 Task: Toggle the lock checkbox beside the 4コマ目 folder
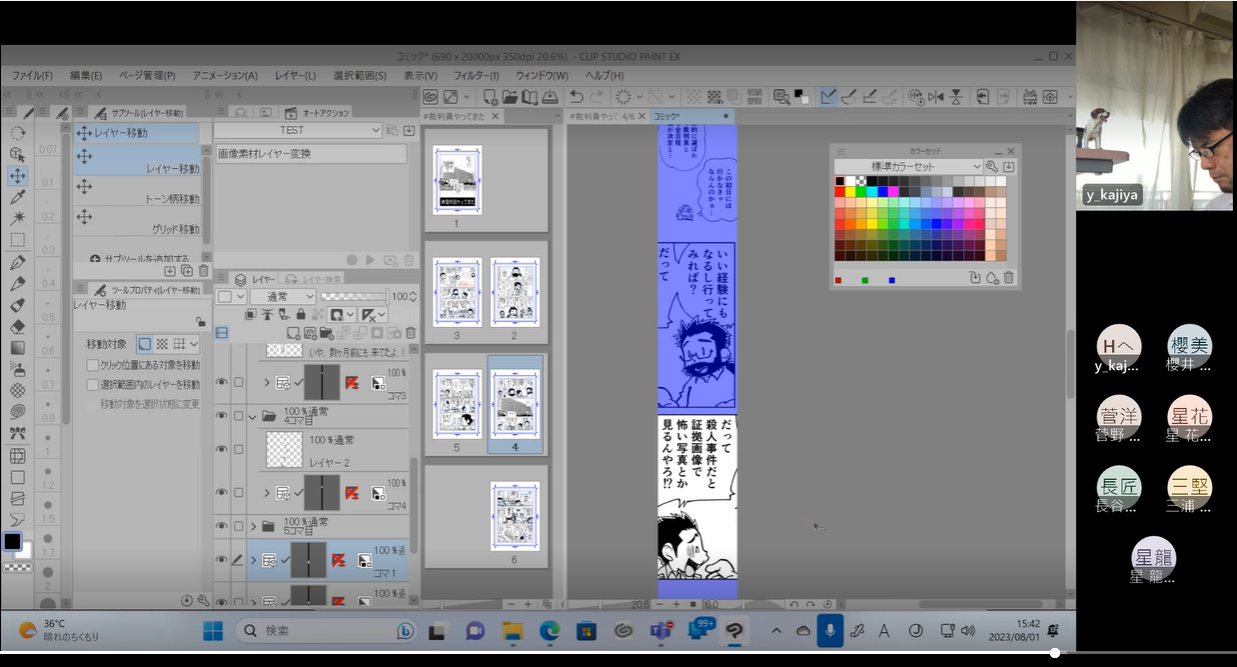click(x=238, y=415)
